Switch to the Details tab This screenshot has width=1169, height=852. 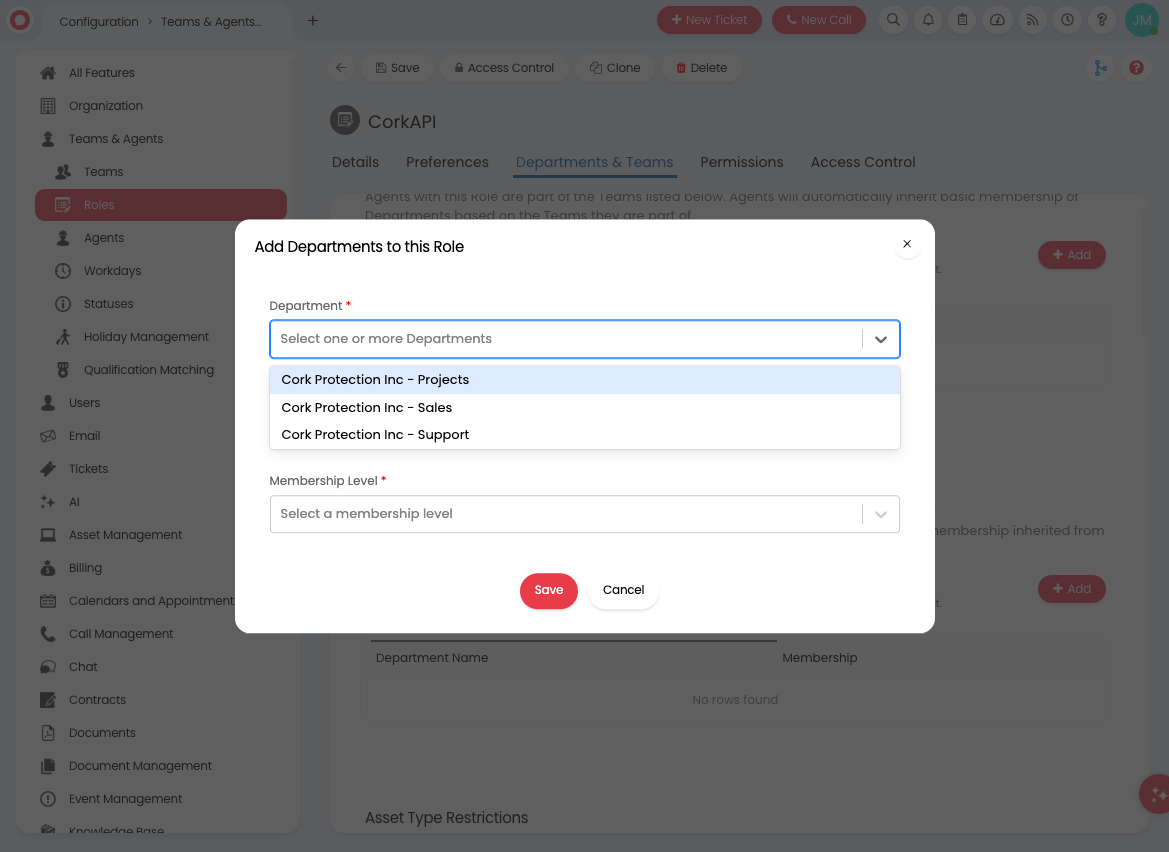pyautogui.click(x=356, y=162)
